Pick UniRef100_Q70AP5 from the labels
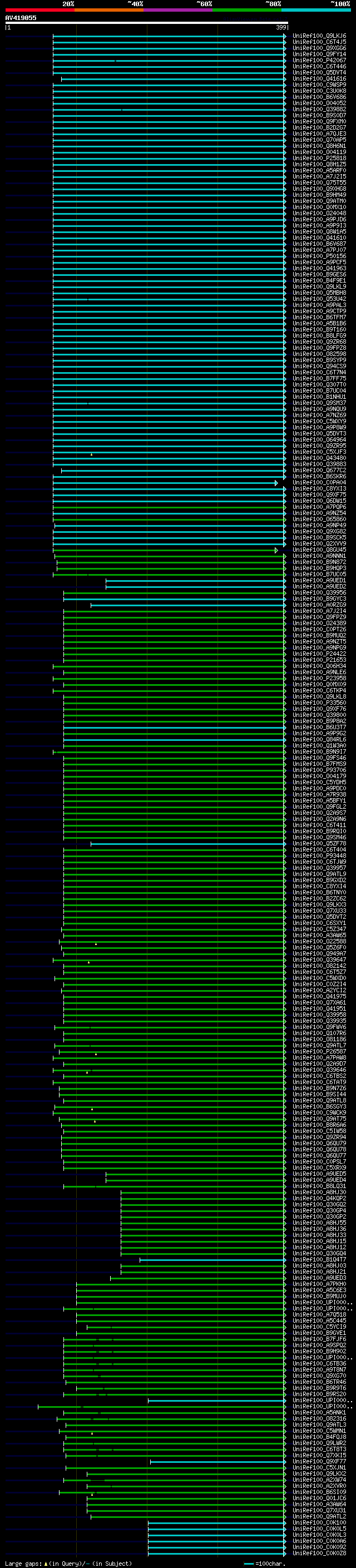 319,140
